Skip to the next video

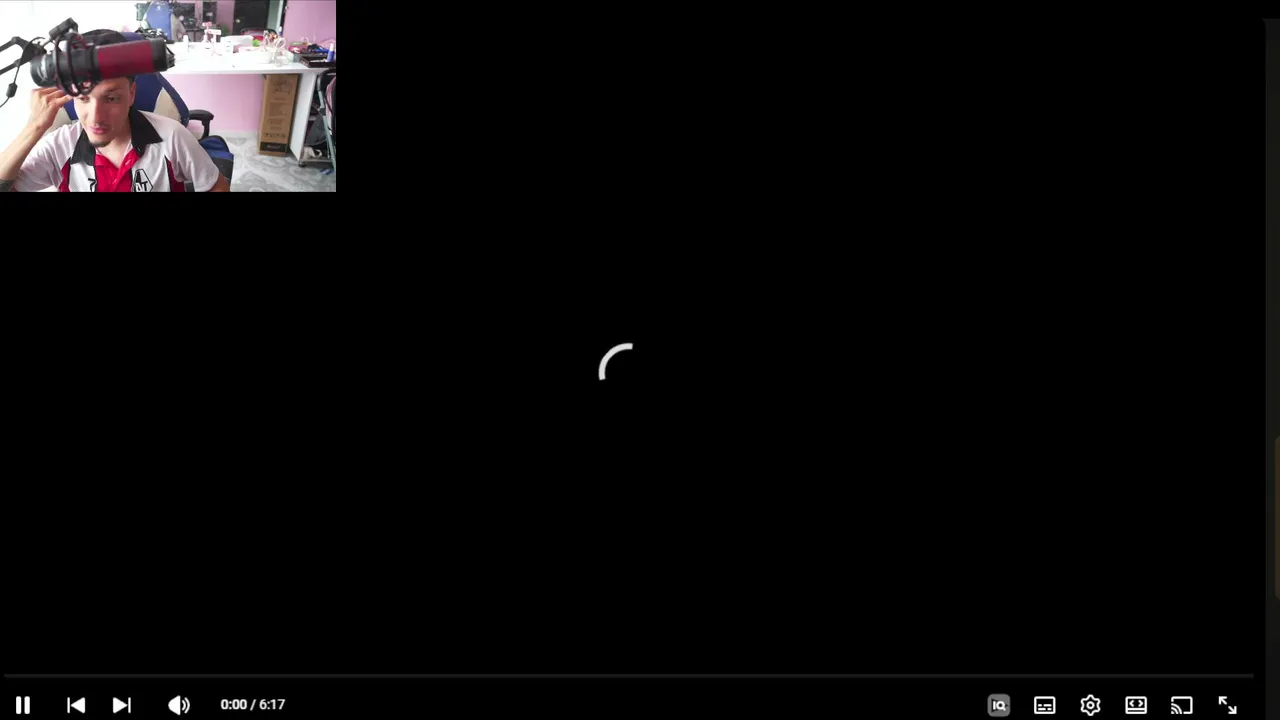[121, 705]
